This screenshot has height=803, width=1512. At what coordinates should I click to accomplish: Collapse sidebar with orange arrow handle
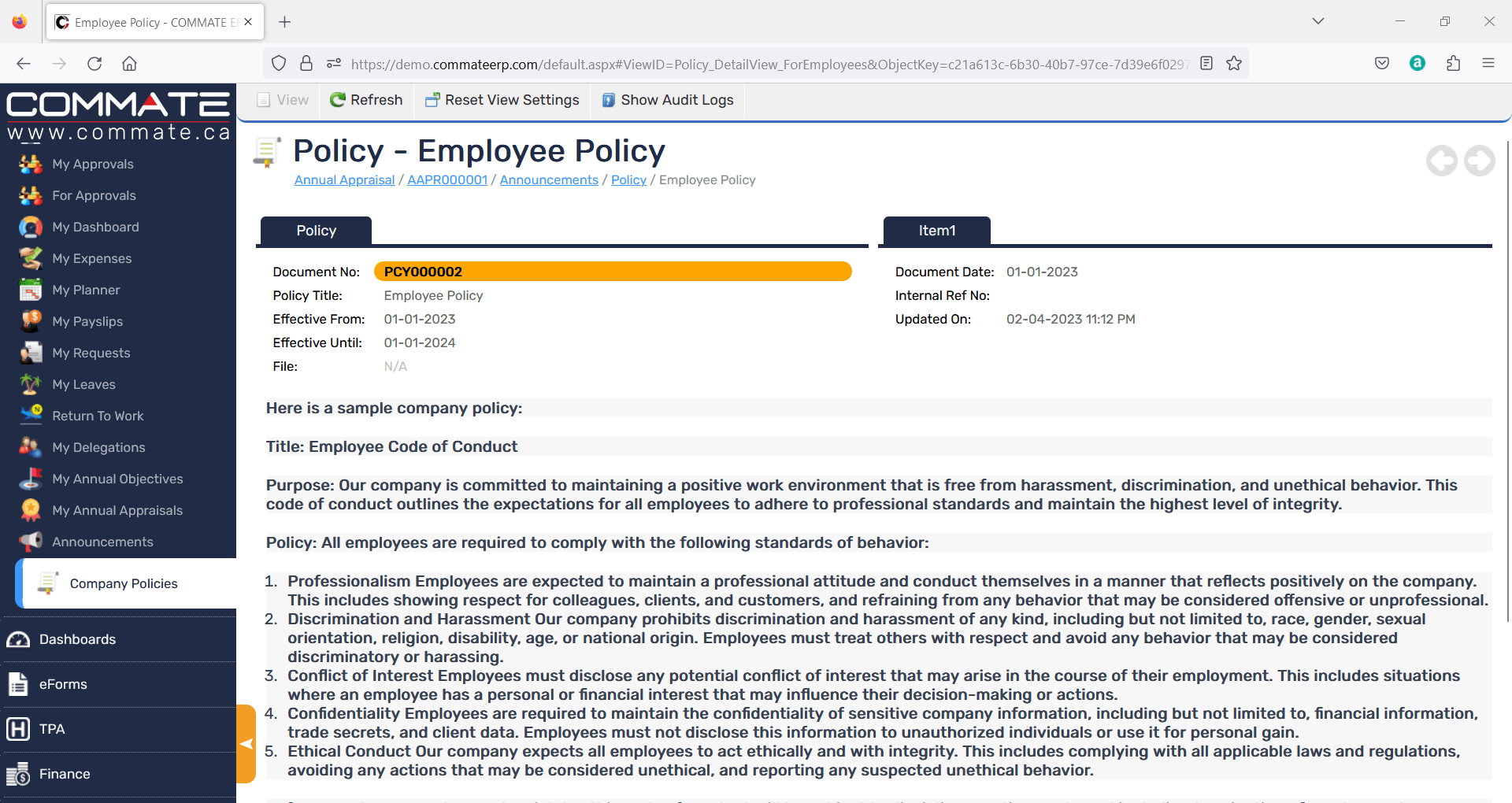point(246,744)
